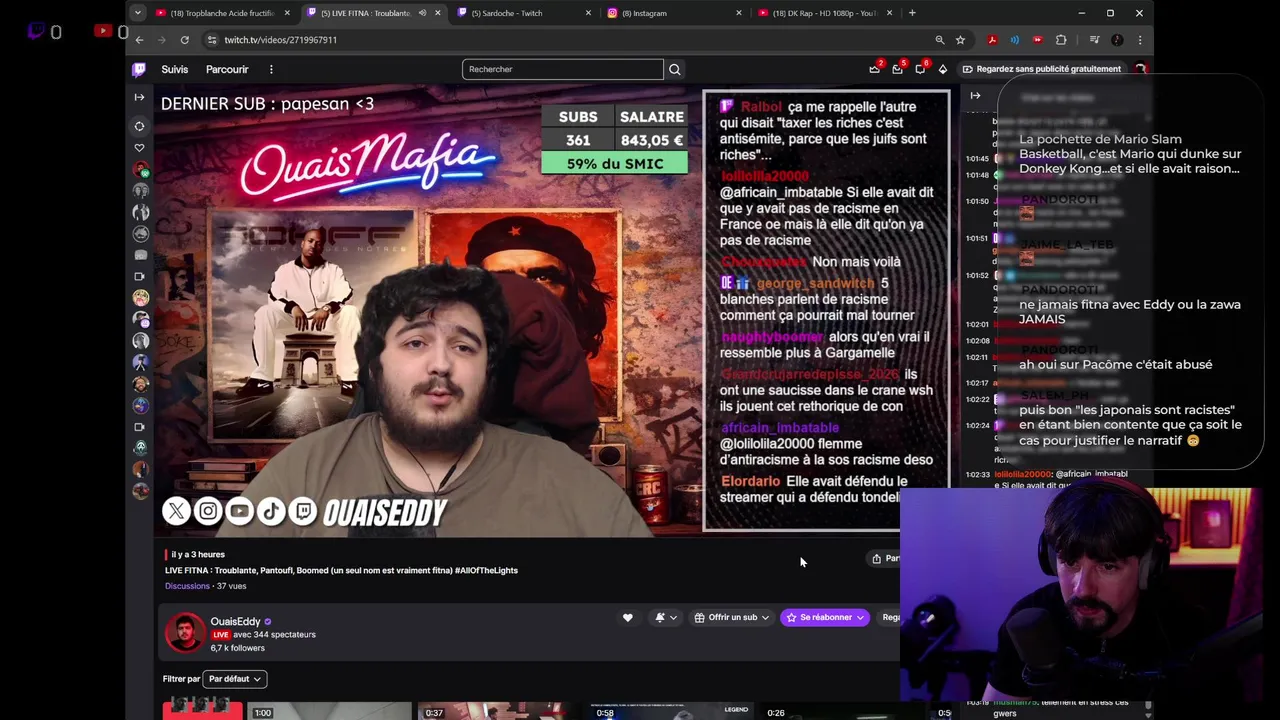Image resolution: width=1280 pixels, height=720 pixels.
Task: Open a new browser tab
Action: [912, 13]
